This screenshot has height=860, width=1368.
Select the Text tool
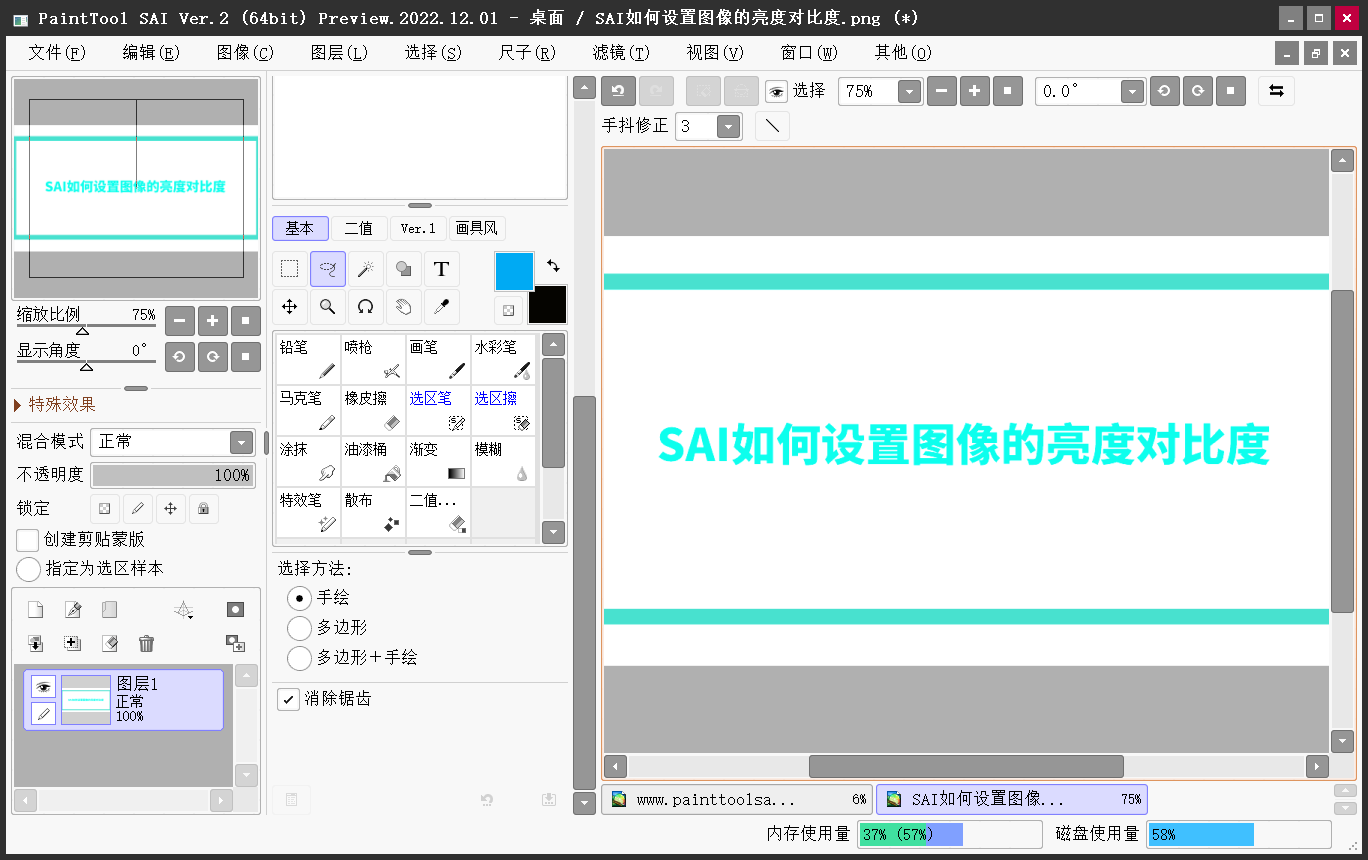tap(442, 269)
